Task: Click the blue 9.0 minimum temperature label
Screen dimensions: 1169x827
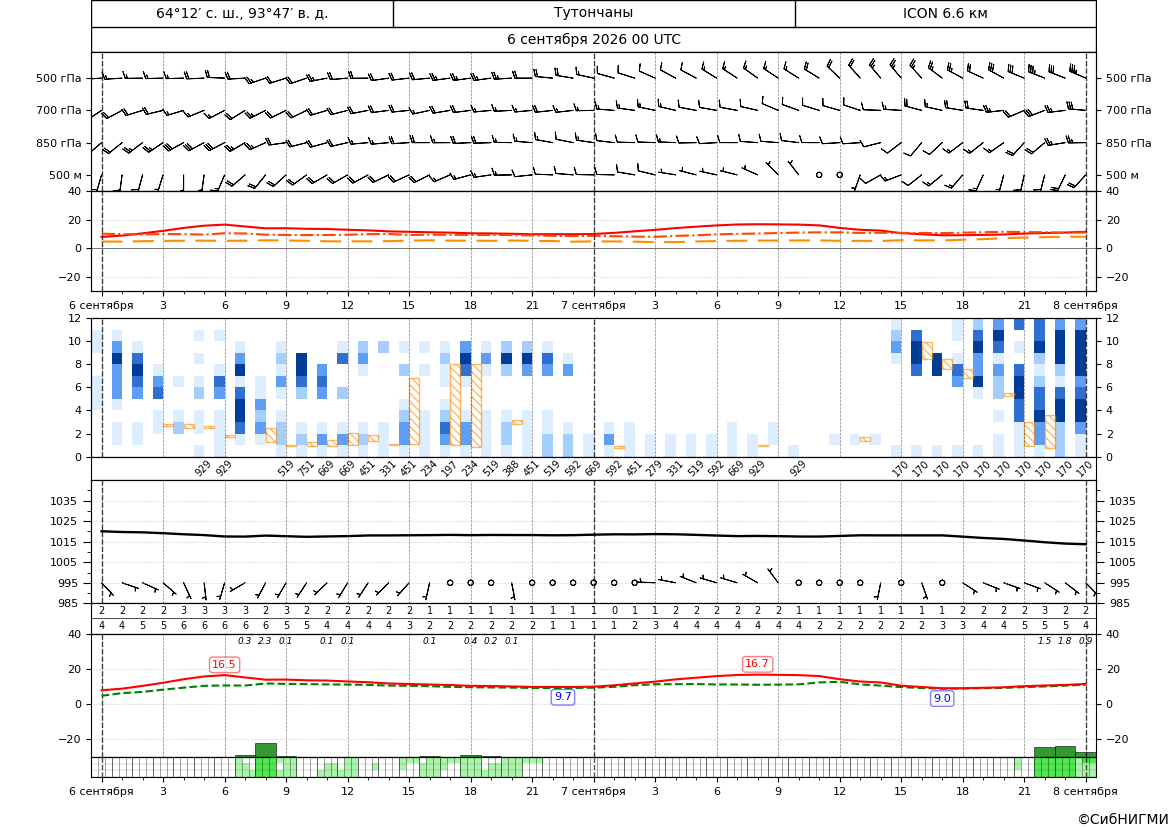Action: coord(942,698)
